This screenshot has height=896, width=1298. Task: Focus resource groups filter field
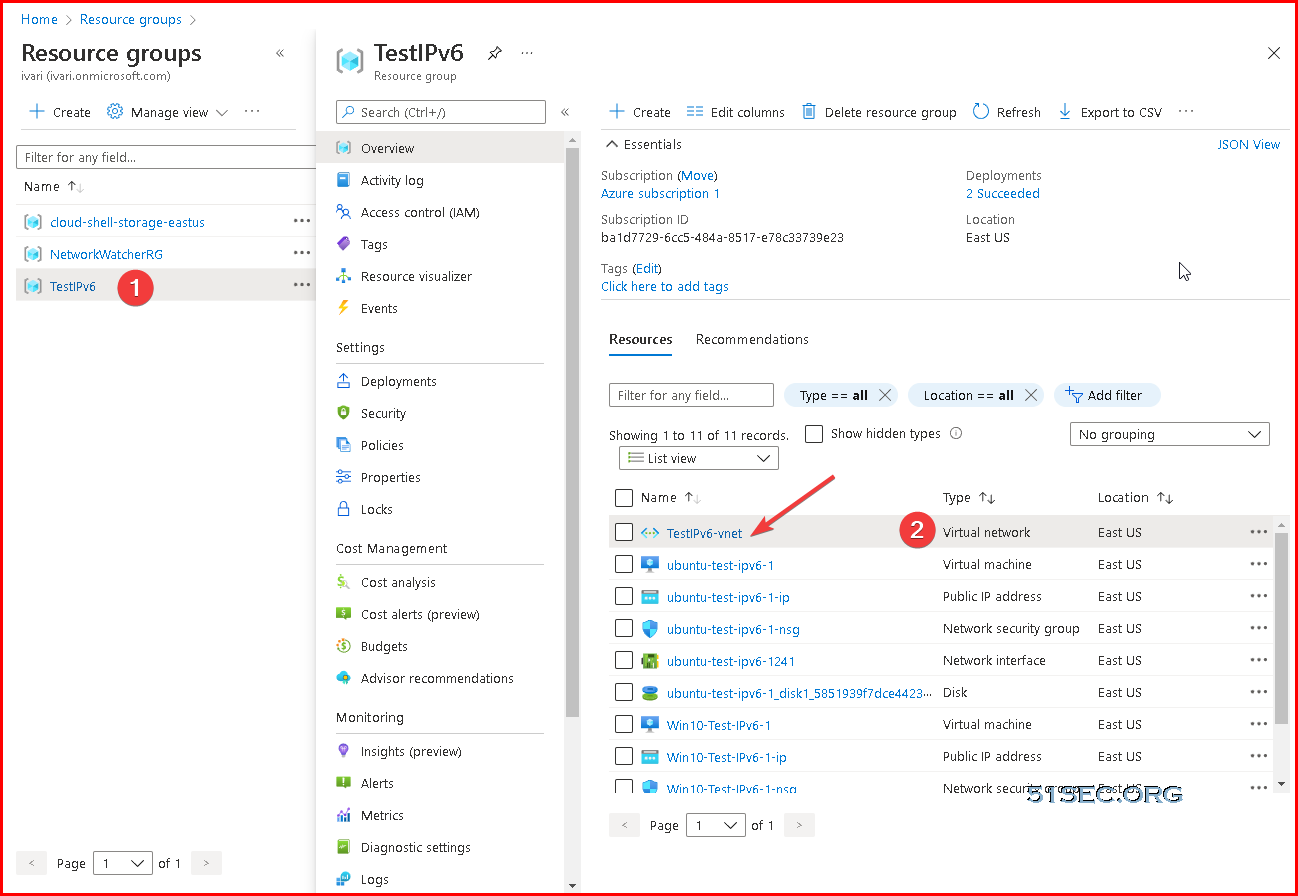pos(165,157)
